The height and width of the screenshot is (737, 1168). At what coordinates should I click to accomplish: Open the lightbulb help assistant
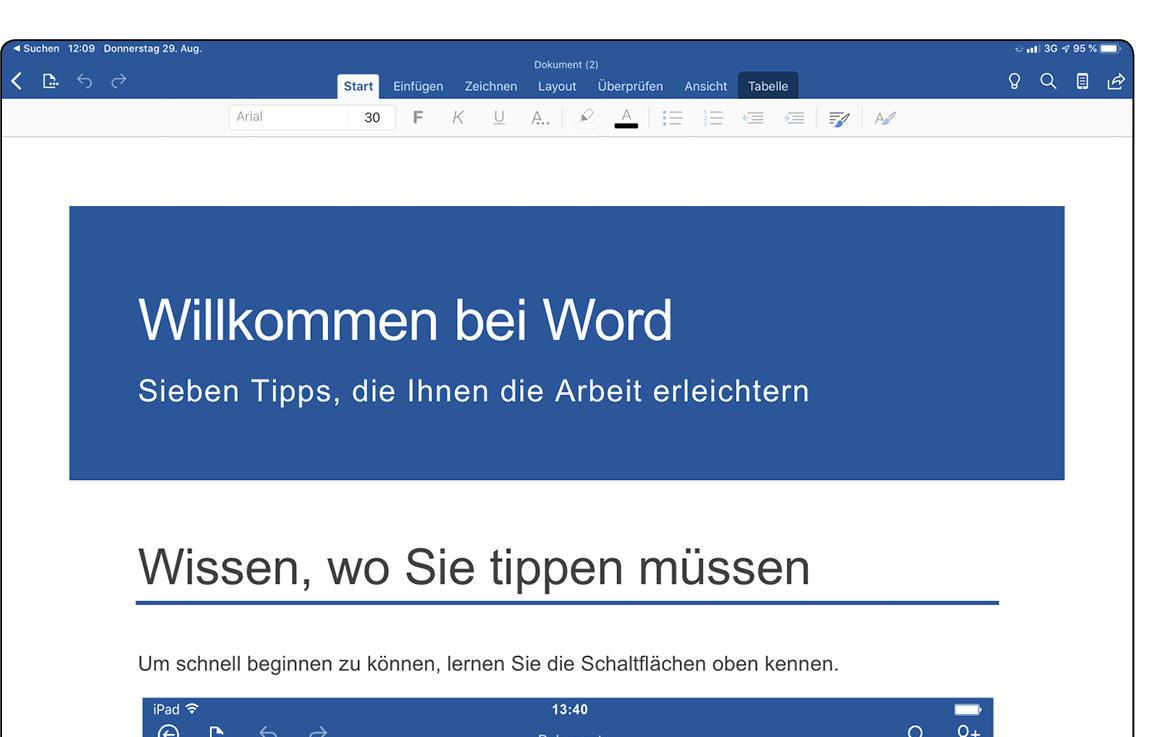(x=1014, y=81)
